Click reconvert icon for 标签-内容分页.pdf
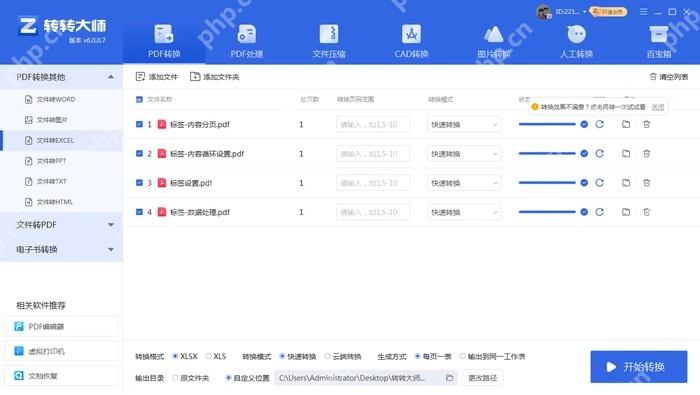700x395 pixels. [x=600, y=124]
